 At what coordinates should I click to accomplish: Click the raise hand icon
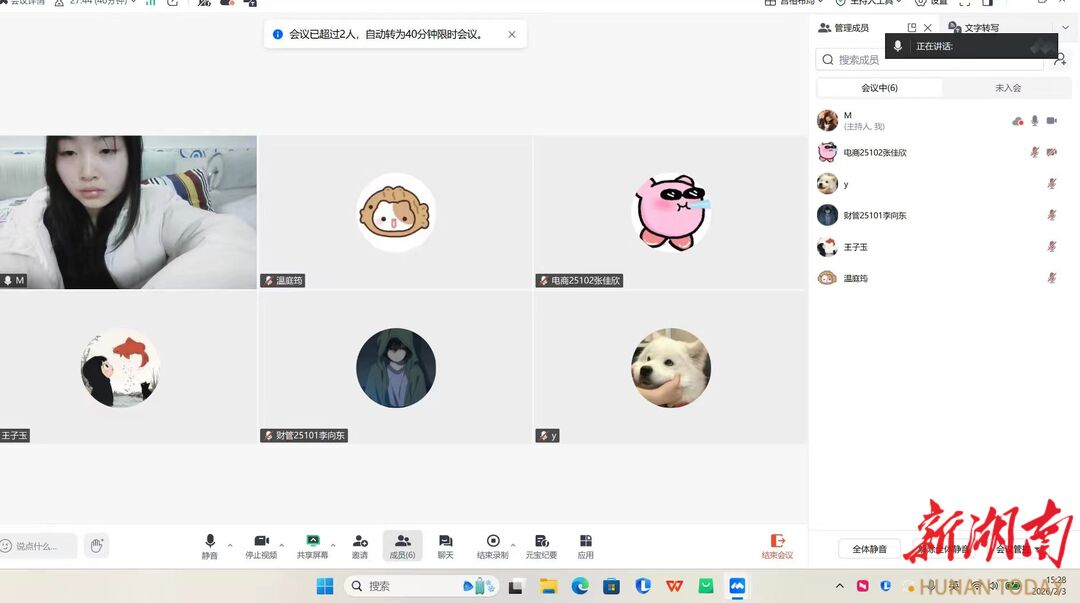96,545
